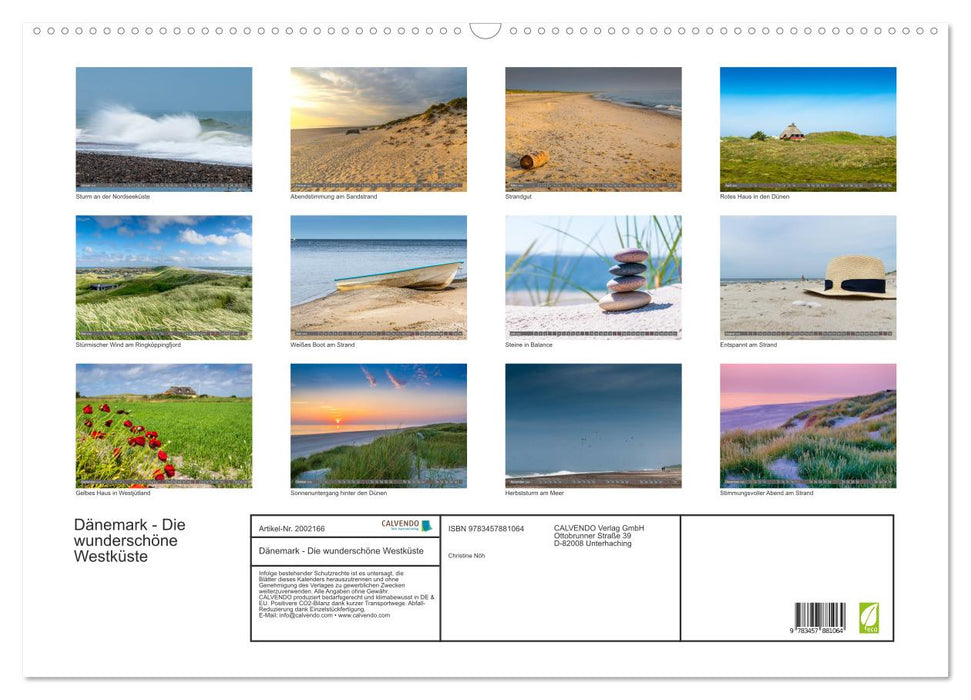The width and height of the screenshot is (971, 700).
Task: Click the CALVENDO Verlag GmbH address block
Action: coord(599,536)
